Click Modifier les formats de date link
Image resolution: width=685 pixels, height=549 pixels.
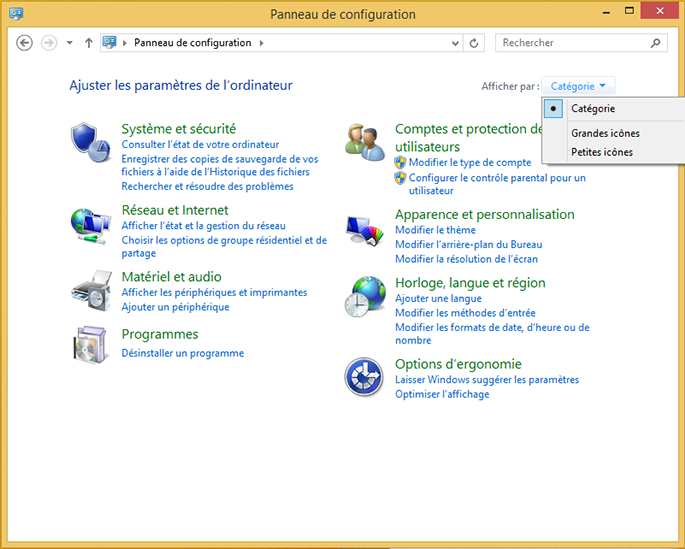point(492,334)
